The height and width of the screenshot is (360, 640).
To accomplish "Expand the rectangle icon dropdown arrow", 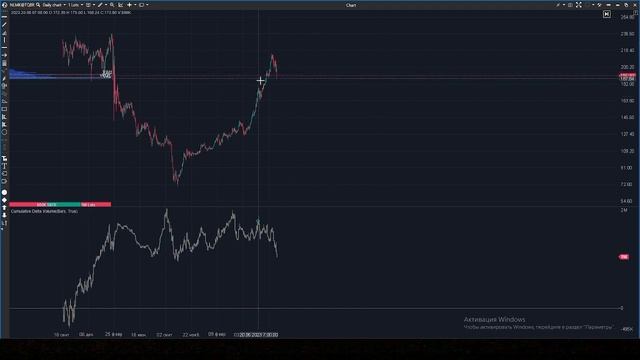I will pos(147,5).
